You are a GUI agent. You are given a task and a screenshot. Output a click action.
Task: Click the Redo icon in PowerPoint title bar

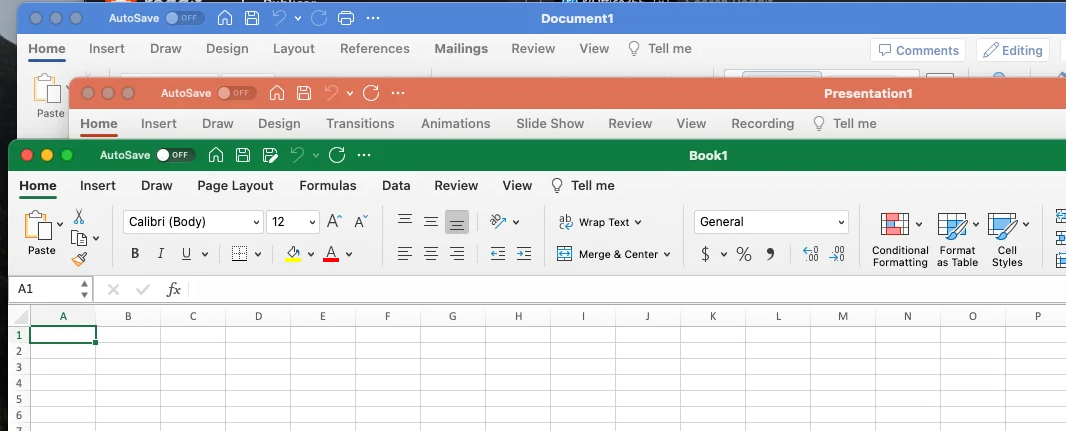(x=371, y=93)
